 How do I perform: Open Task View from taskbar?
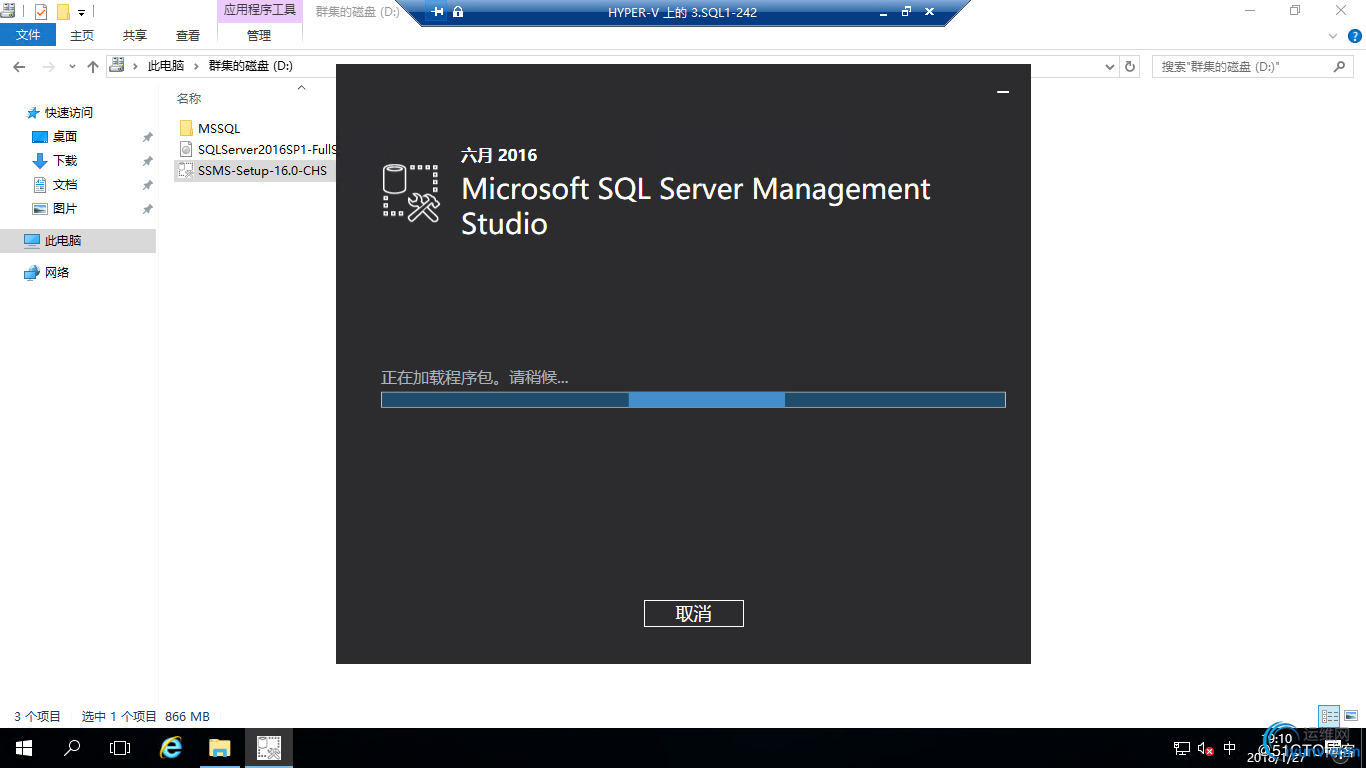pyautogui.click(x=120, y=748)
